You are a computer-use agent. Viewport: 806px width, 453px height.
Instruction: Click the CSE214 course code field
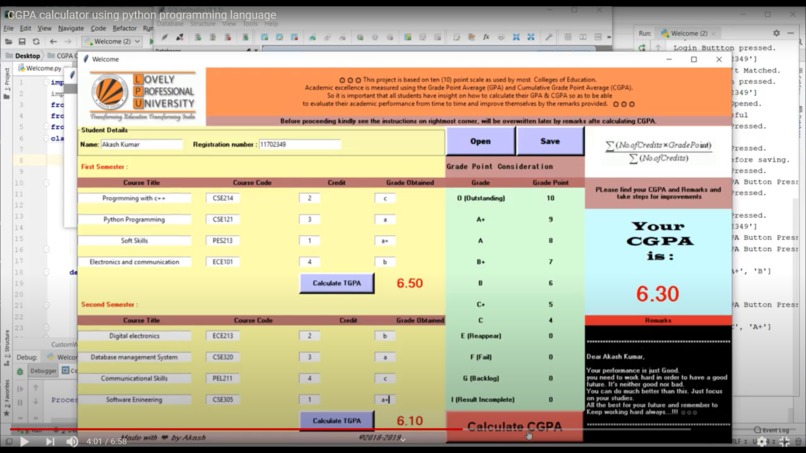pos(223,198)
